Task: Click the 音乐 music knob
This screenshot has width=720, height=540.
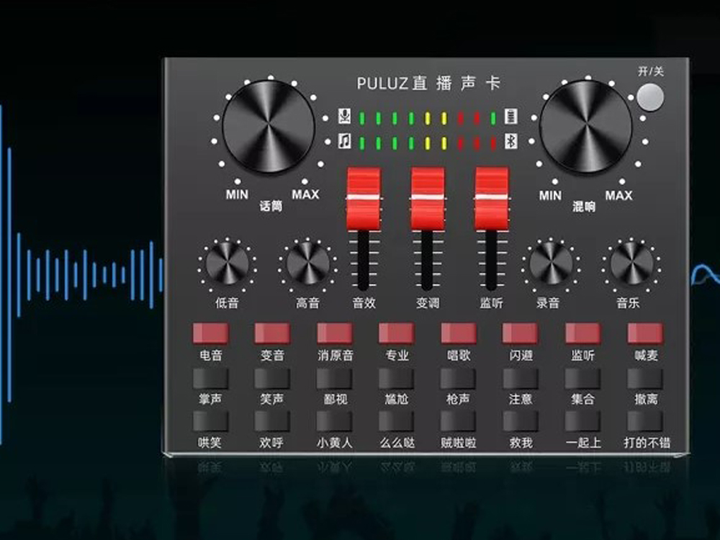Action: (x=632, y=264)
